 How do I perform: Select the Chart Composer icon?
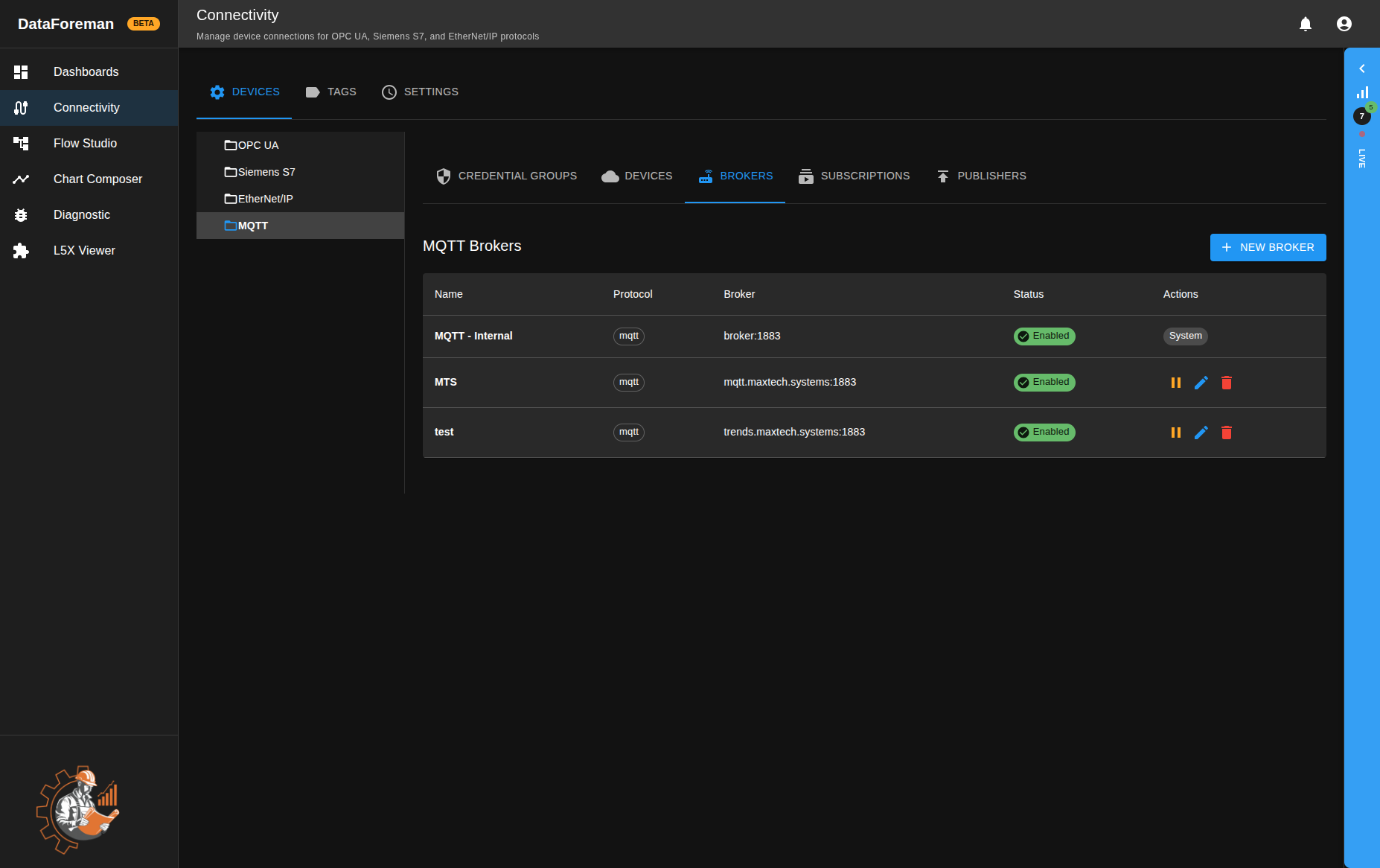click(21, 179)
